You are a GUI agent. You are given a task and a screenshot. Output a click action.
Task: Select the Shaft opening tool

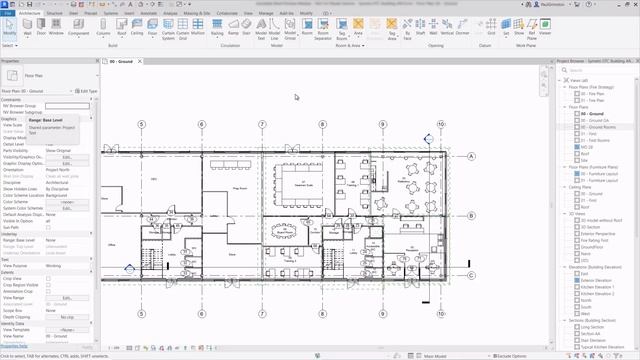[x=420, y=27]
